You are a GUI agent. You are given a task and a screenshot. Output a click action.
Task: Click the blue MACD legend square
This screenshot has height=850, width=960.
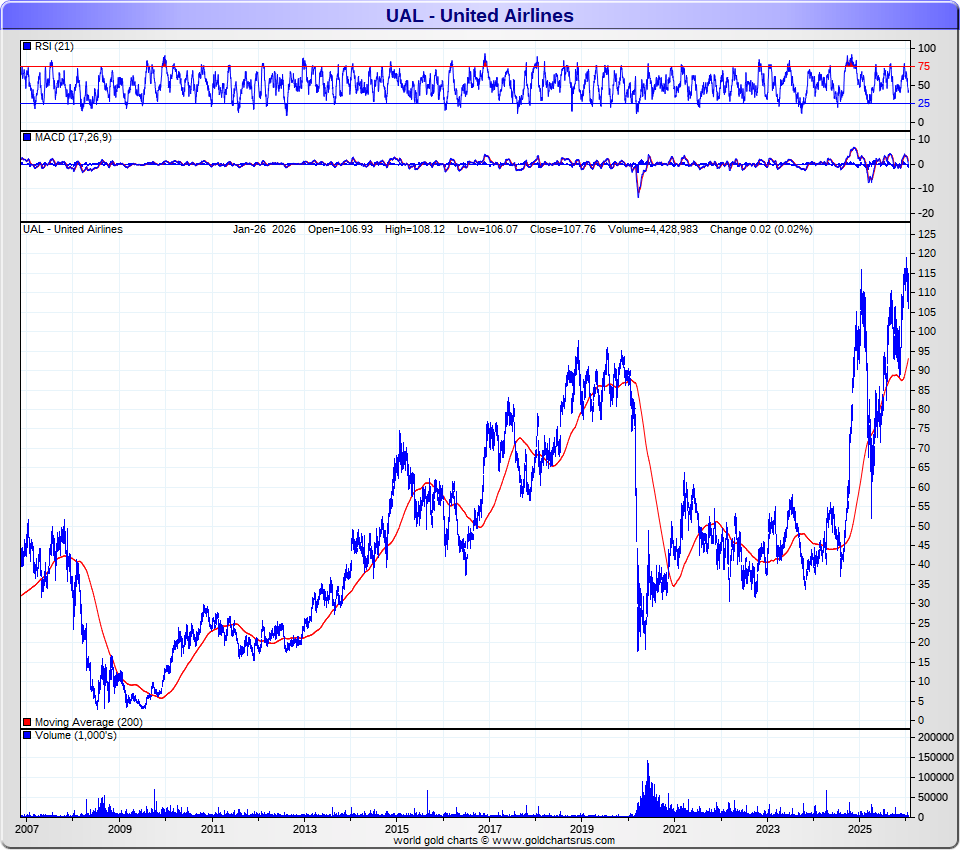point(27,137)
